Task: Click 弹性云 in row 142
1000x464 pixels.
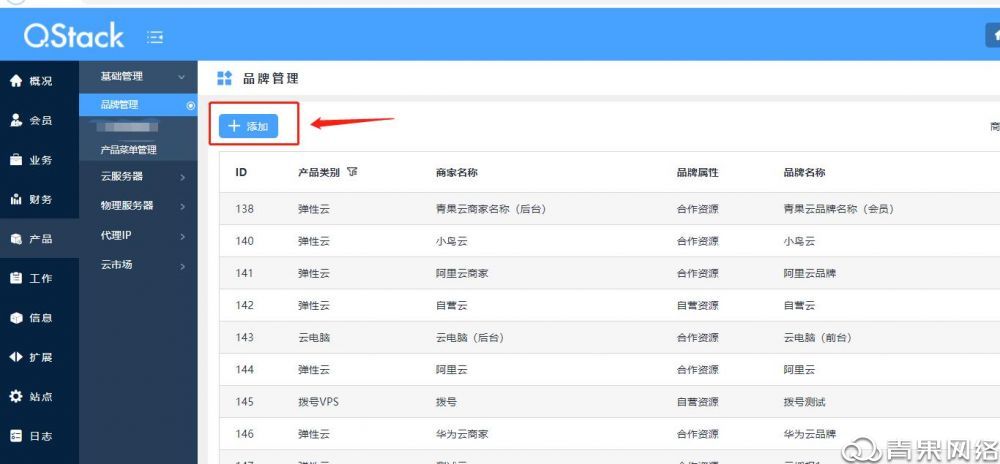Action: pyautogui.click(x=314, y=305)
